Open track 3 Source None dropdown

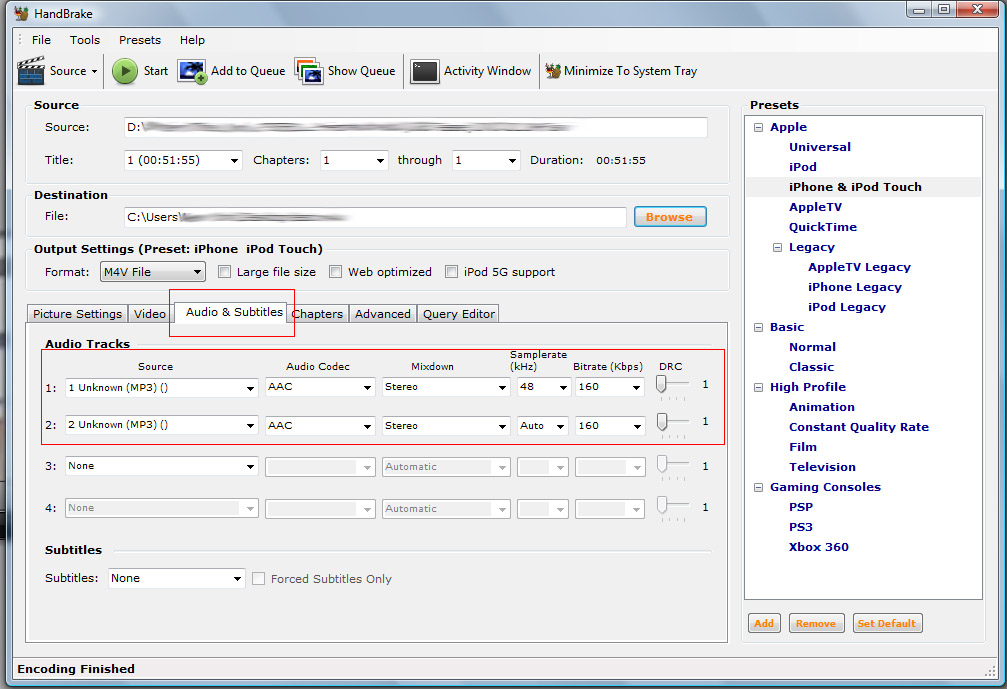[161, 466]
